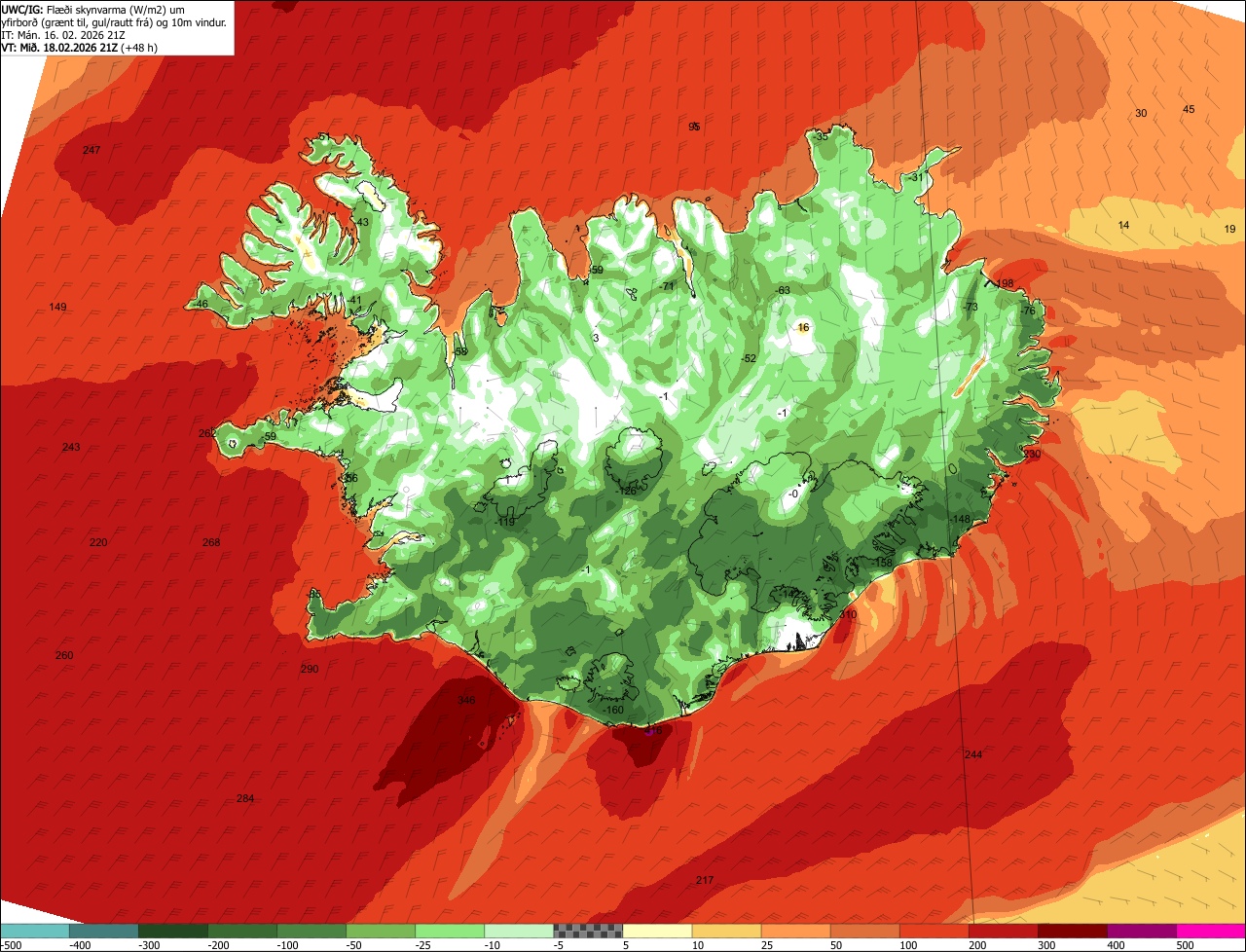The image size is (1246, 952).
Task: Click the '244' value southeast of Iceland
Action: [x=973, y=754]
